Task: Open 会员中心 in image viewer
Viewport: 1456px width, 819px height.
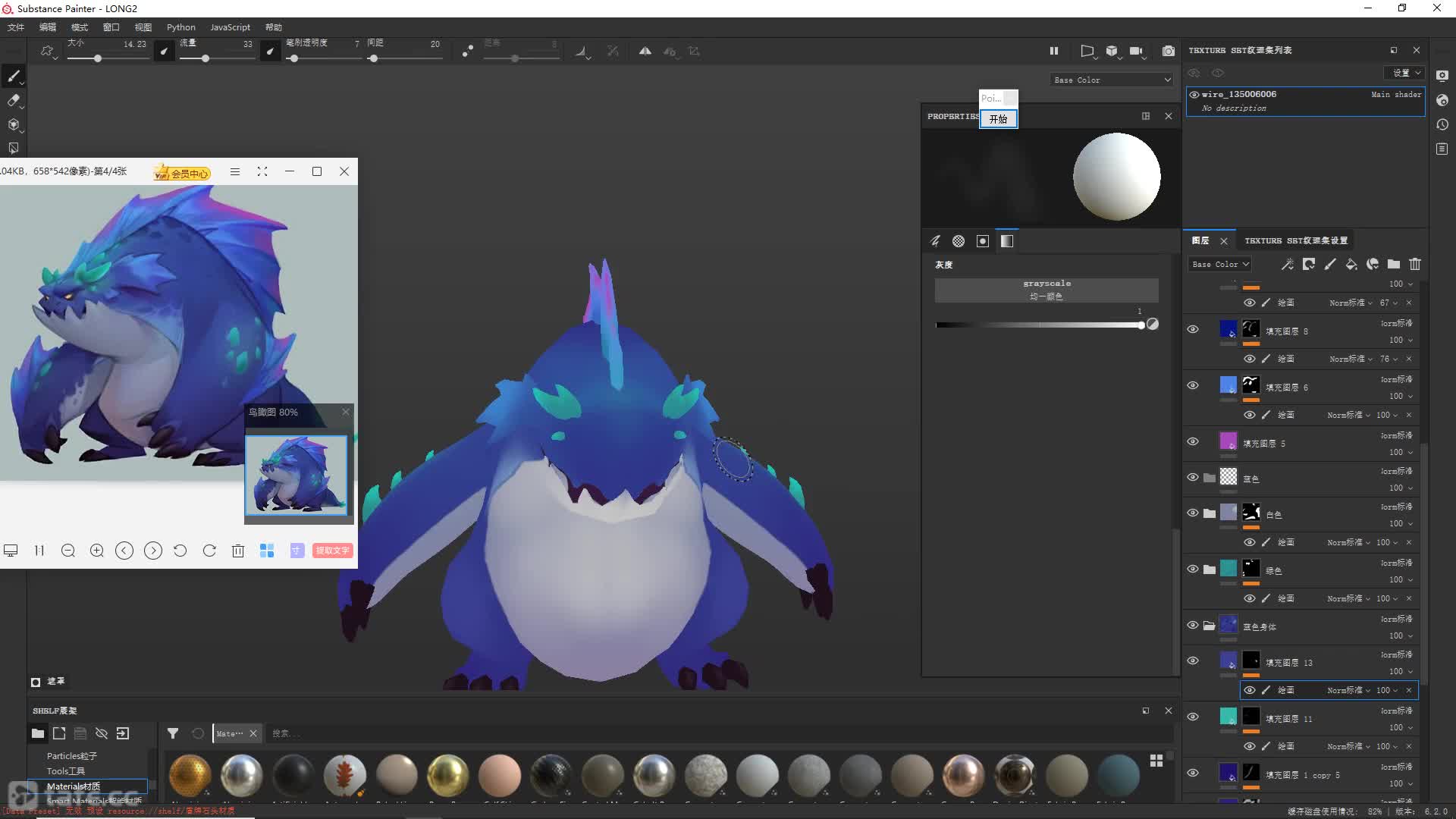Action: pyautogui.click(x=182, y=173)
